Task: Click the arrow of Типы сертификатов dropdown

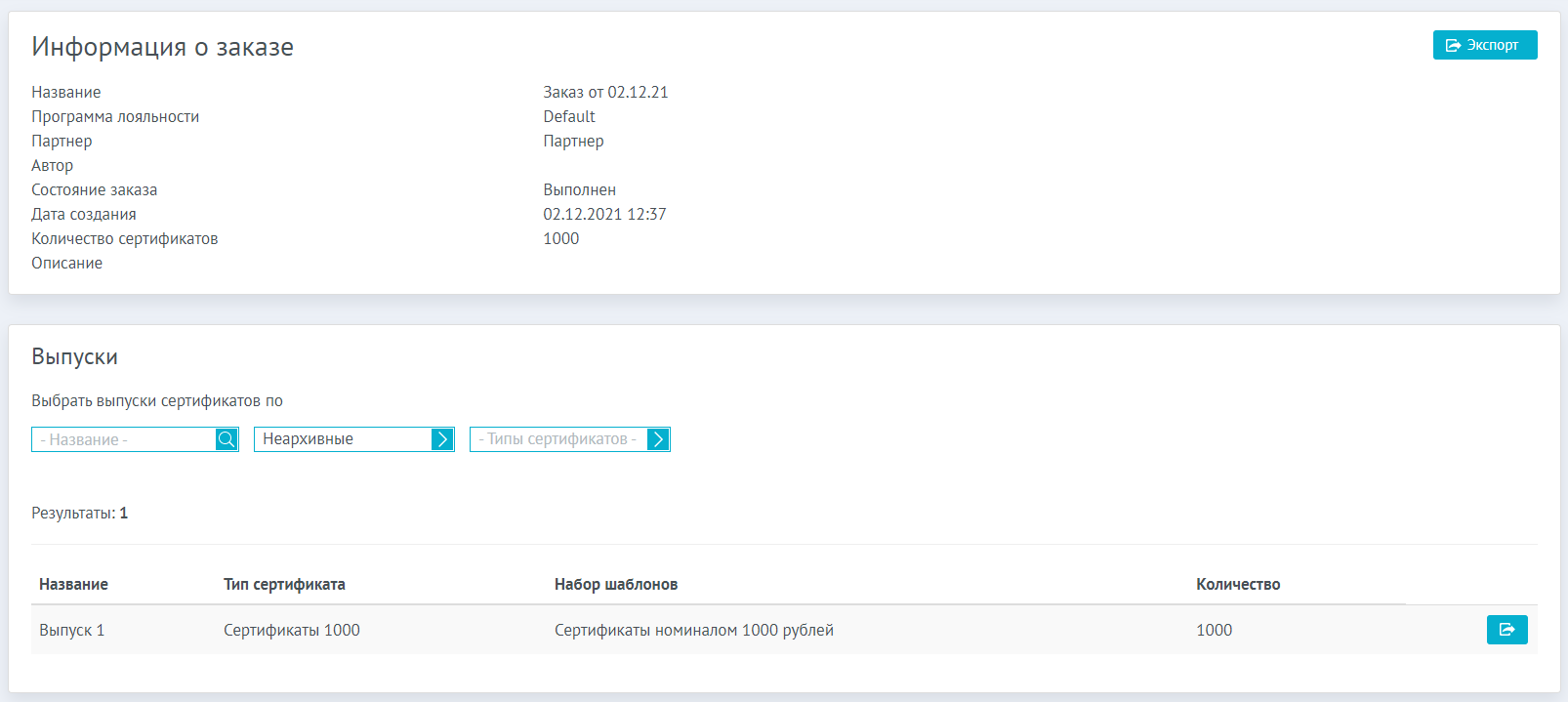Action: click(658, 439)
